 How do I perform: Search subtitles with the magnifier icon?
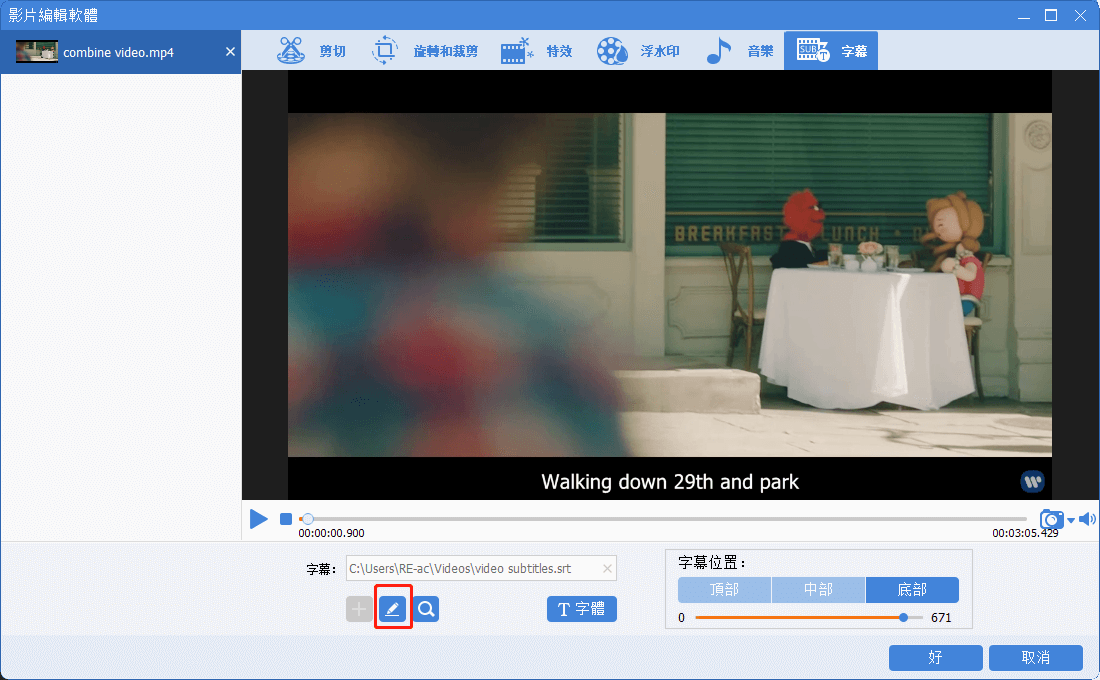426,609
